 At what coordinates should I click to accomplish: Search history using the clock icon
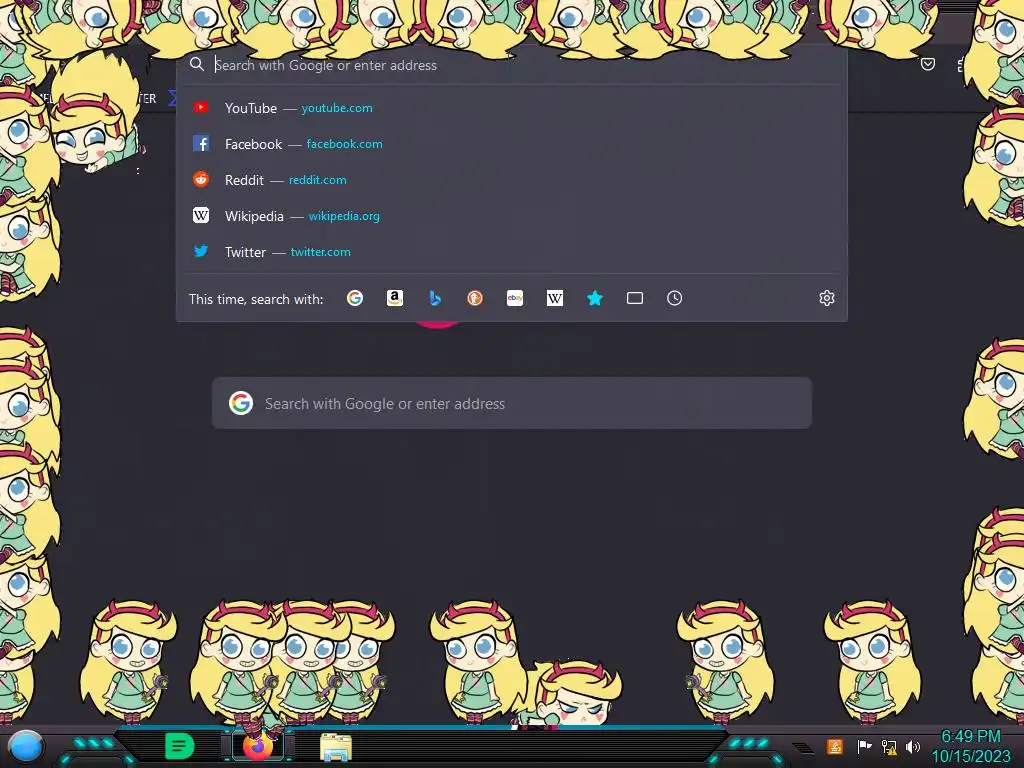click(675, 298)
